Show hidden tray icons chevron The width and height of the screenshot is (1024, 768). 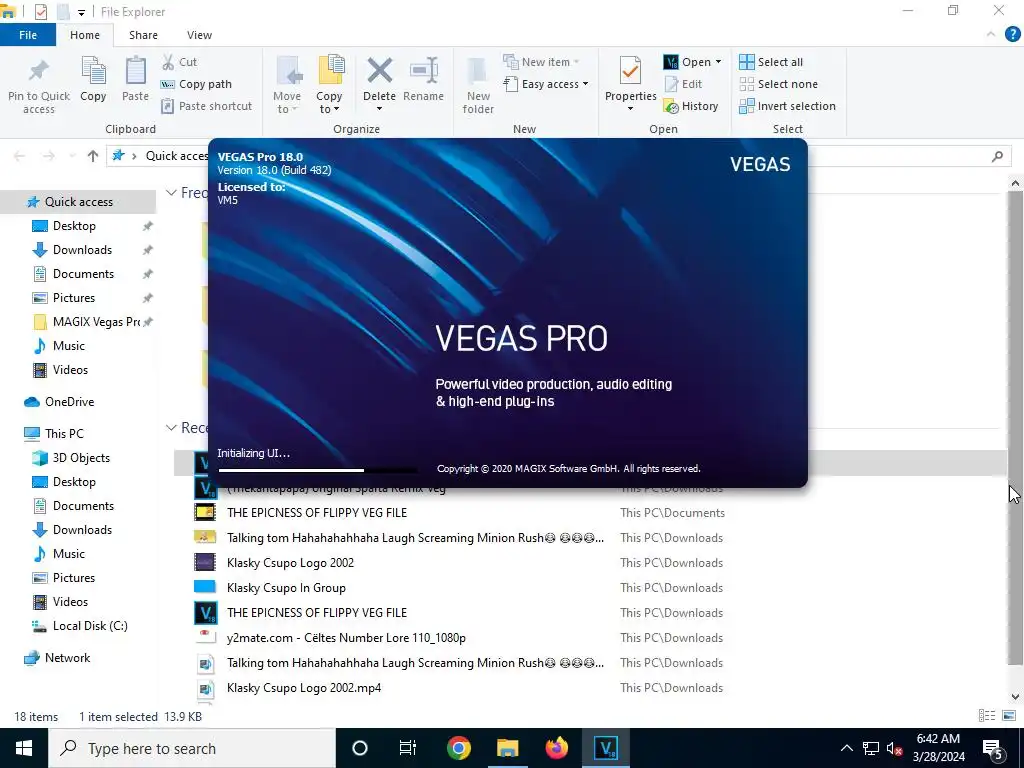tap(846, 748)
